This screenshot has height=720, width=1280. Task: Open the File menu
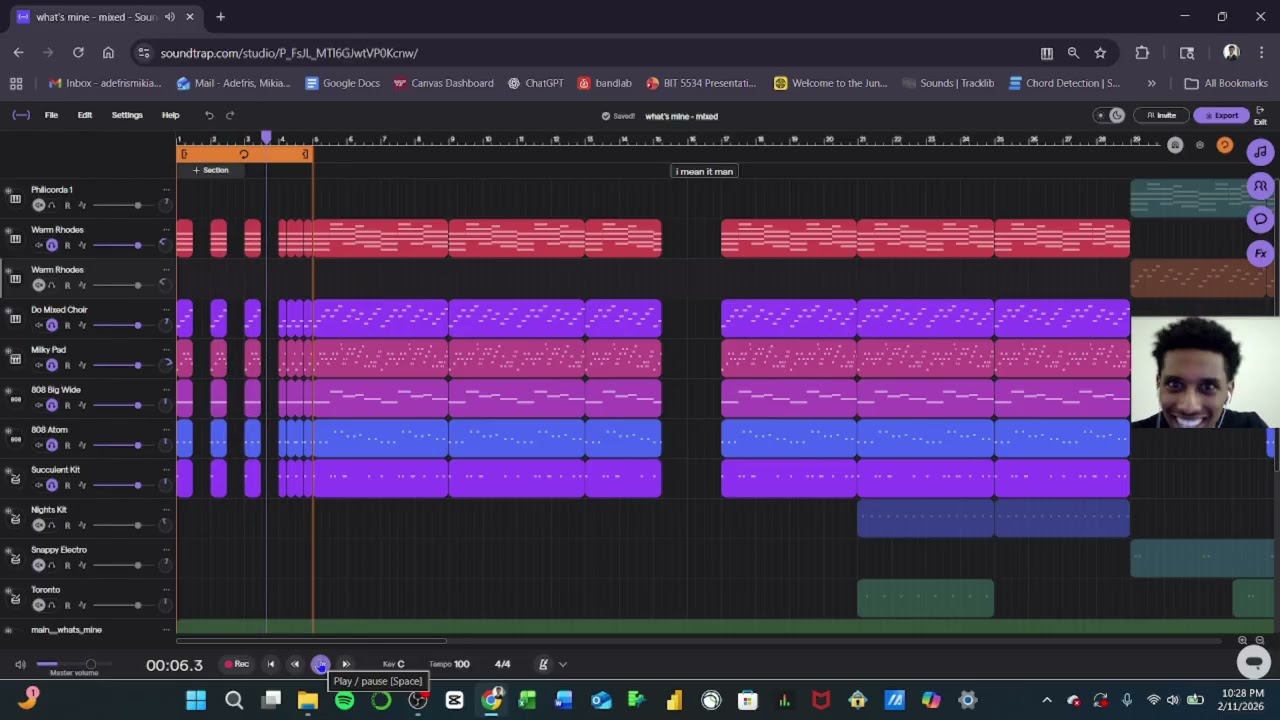pos(51,115)
